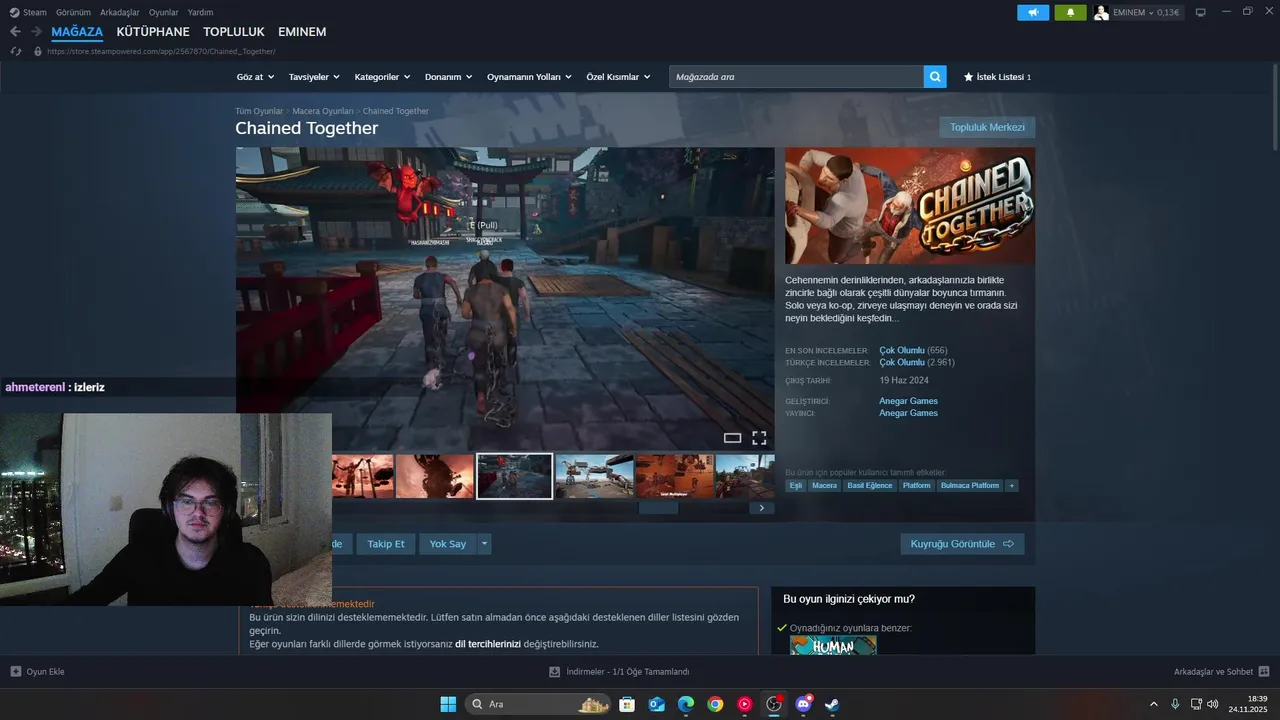
Task: Click Oyun Ekle plus icon
Action: [x=16, y=672]
